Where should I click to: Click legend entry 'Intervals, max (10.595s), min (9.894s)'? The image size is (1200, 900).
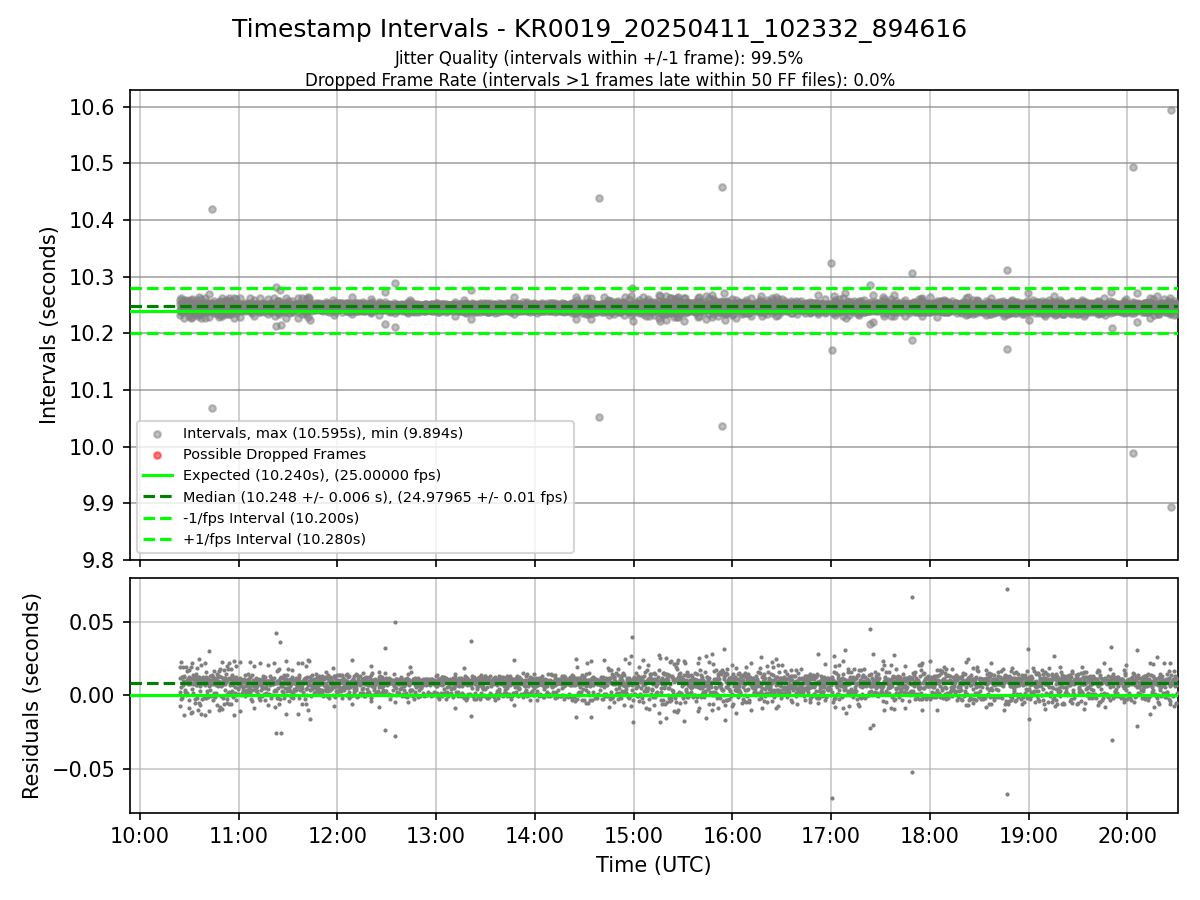tap(322, 433)
